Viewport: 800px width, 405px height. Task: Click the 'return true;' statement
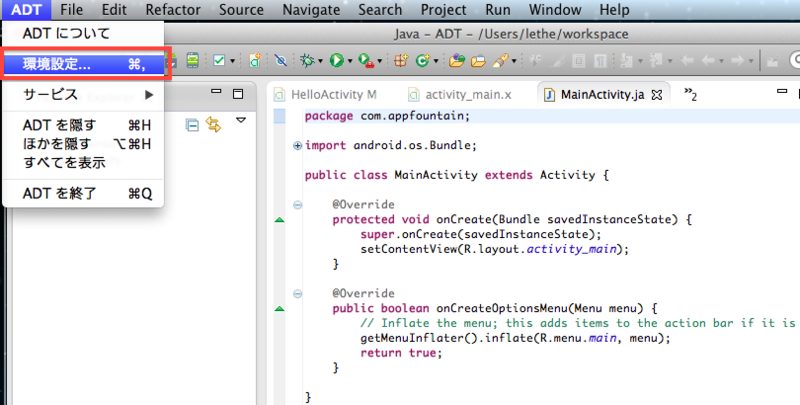[x=401, y=353]
